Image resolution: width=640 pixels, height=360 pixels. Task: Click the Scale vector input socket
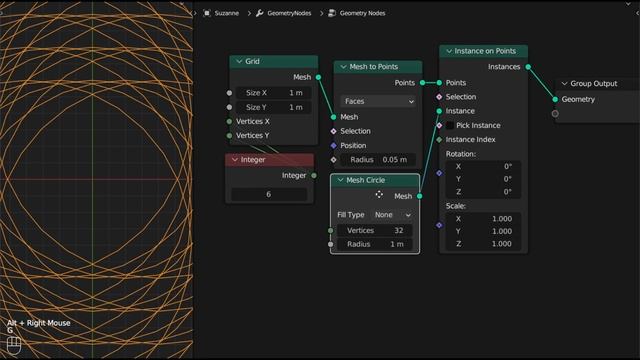[x=439, y=225]
